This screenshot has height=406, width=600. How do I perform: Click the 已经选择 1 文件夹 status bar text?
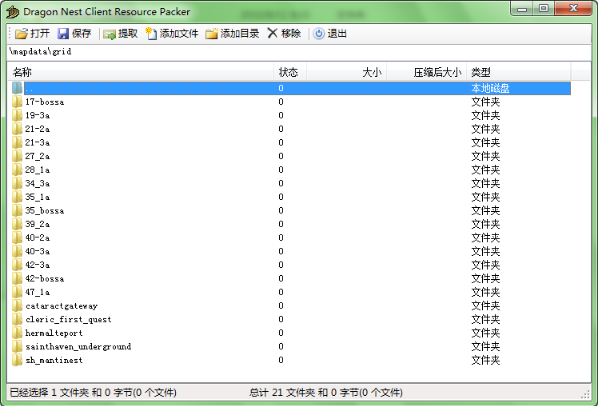click(x=93, y=393)
